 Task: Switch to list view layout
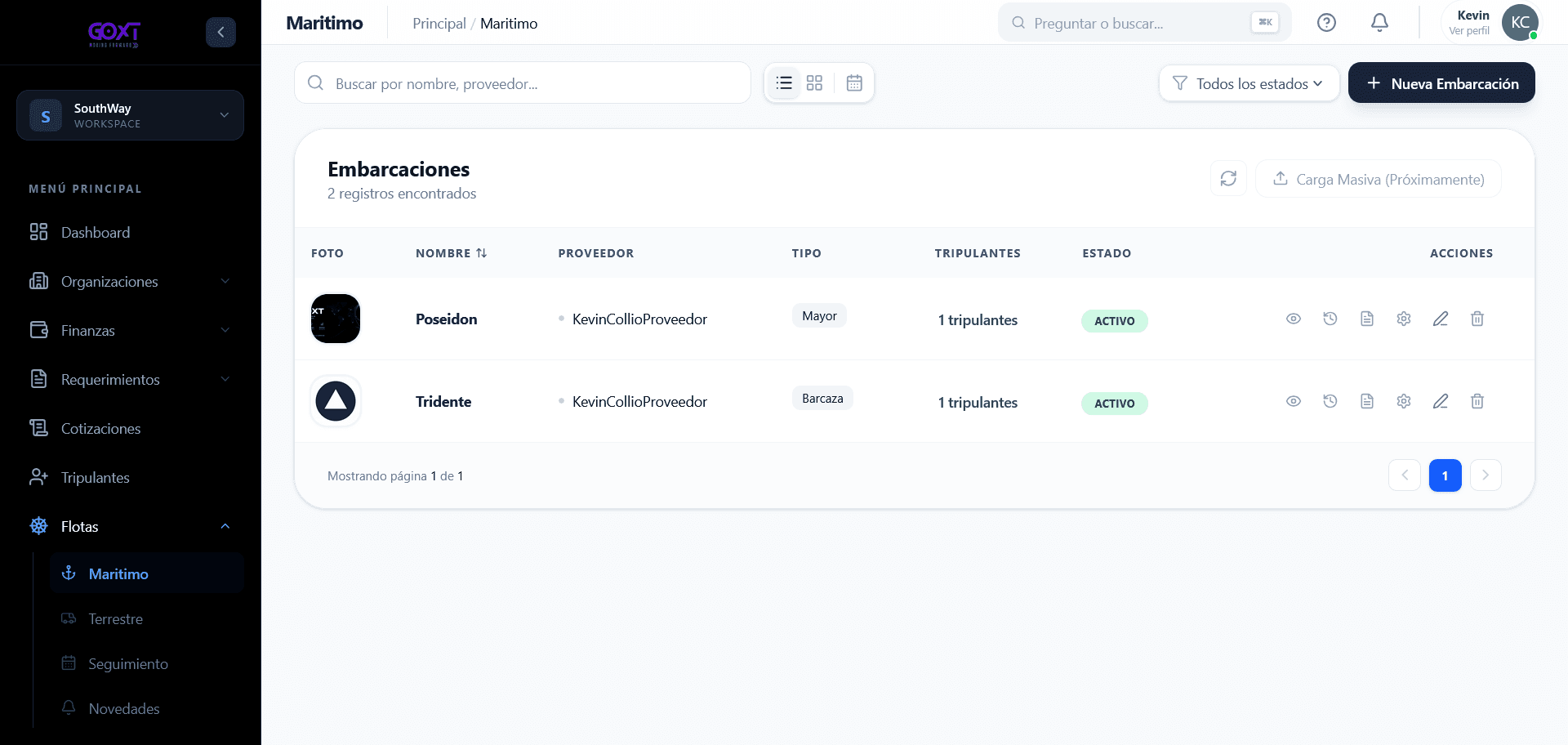784,83
